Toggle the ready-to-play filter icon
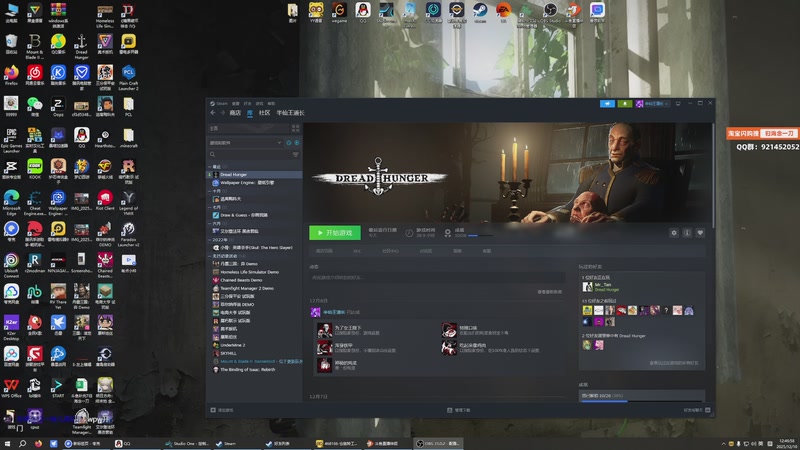The image size is (800, 450). 297,143
